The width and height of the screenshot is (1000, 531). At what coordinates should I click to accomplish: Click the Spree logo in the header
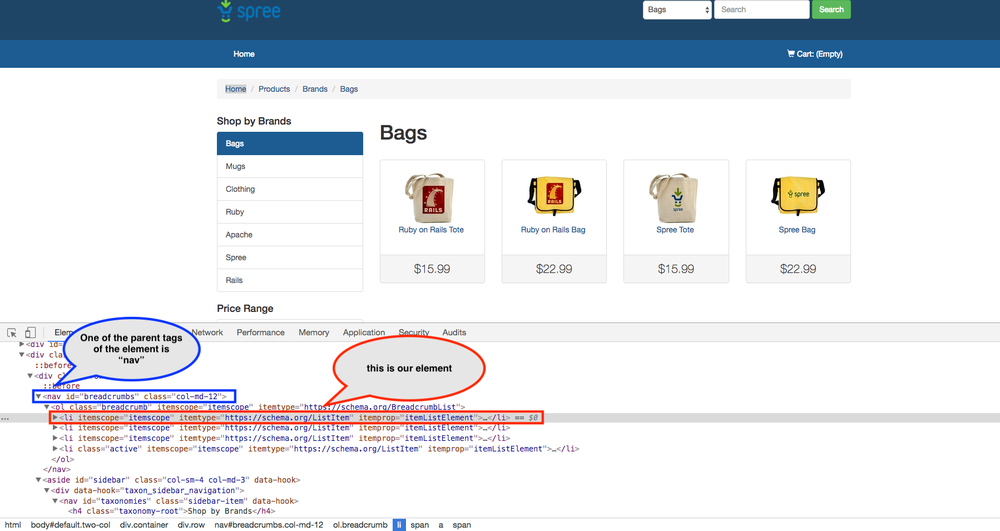(249, 11)
